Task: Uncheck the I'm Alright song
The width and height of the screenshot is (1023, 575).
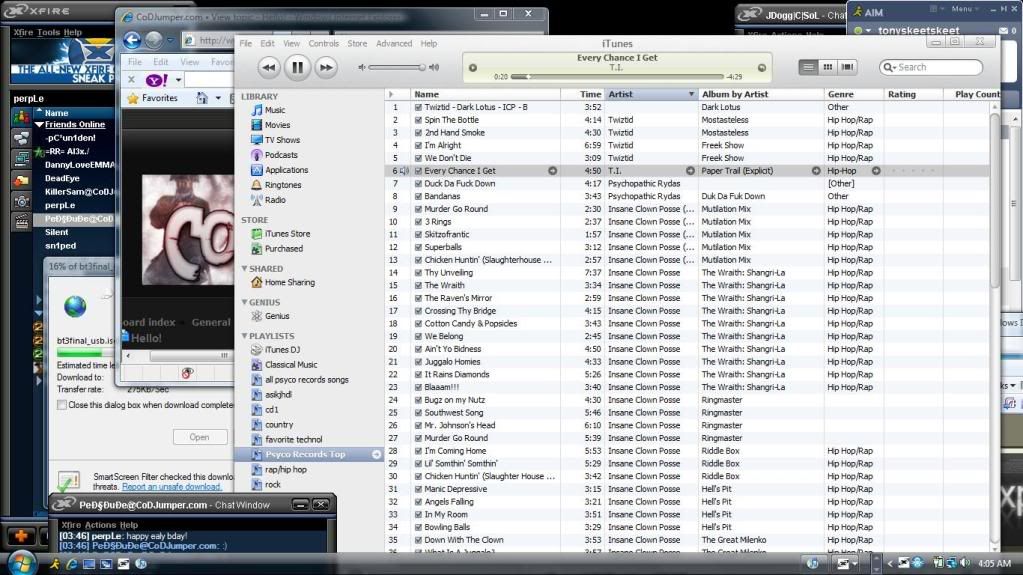Action: [418, 146]
